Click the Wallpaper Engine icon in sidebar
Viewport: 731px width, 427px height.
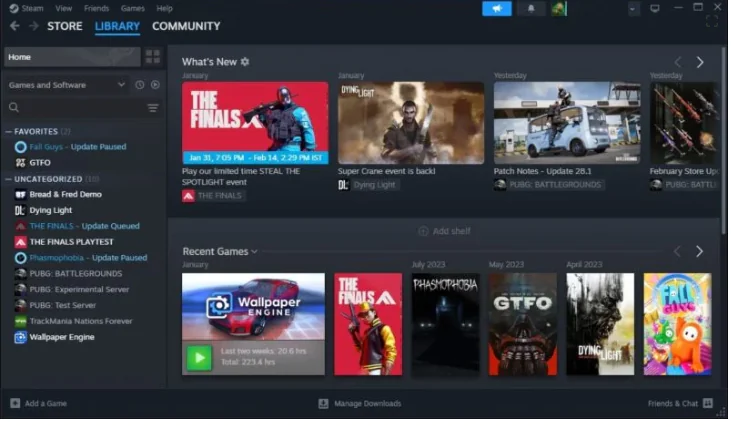tap(20, 337)
